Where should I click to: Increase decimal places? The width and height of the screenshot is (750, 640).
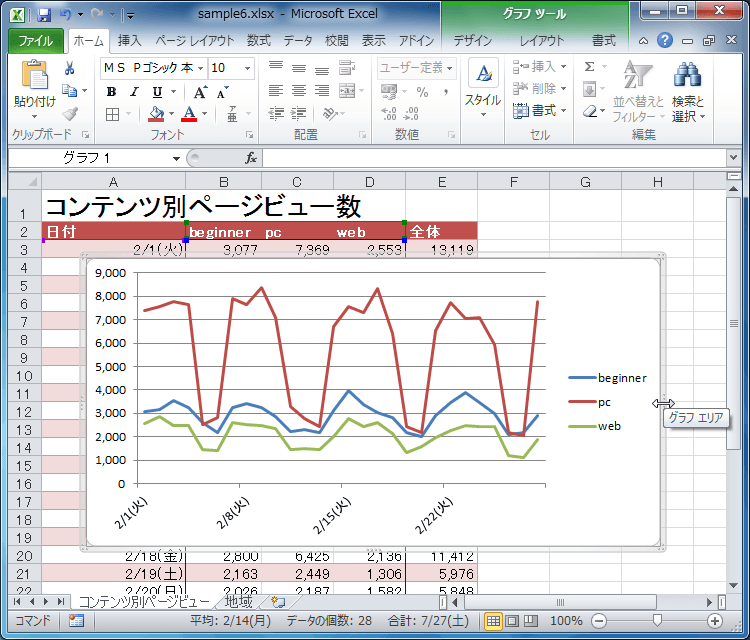point(389,114)
